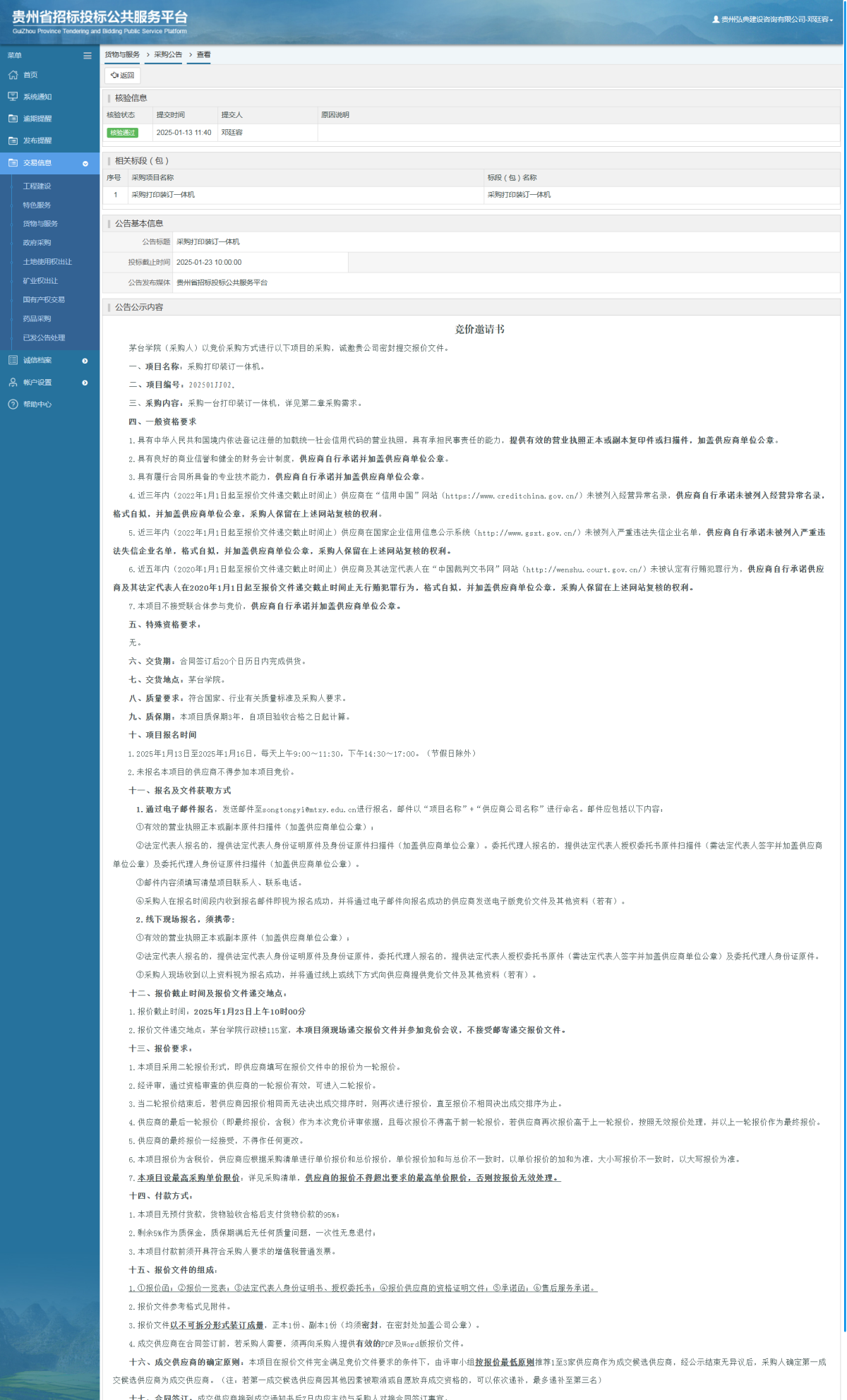This screenshot has width=847, height=1400.
Task: Click 货物与服务 breadcrumb
Action: 122,54
